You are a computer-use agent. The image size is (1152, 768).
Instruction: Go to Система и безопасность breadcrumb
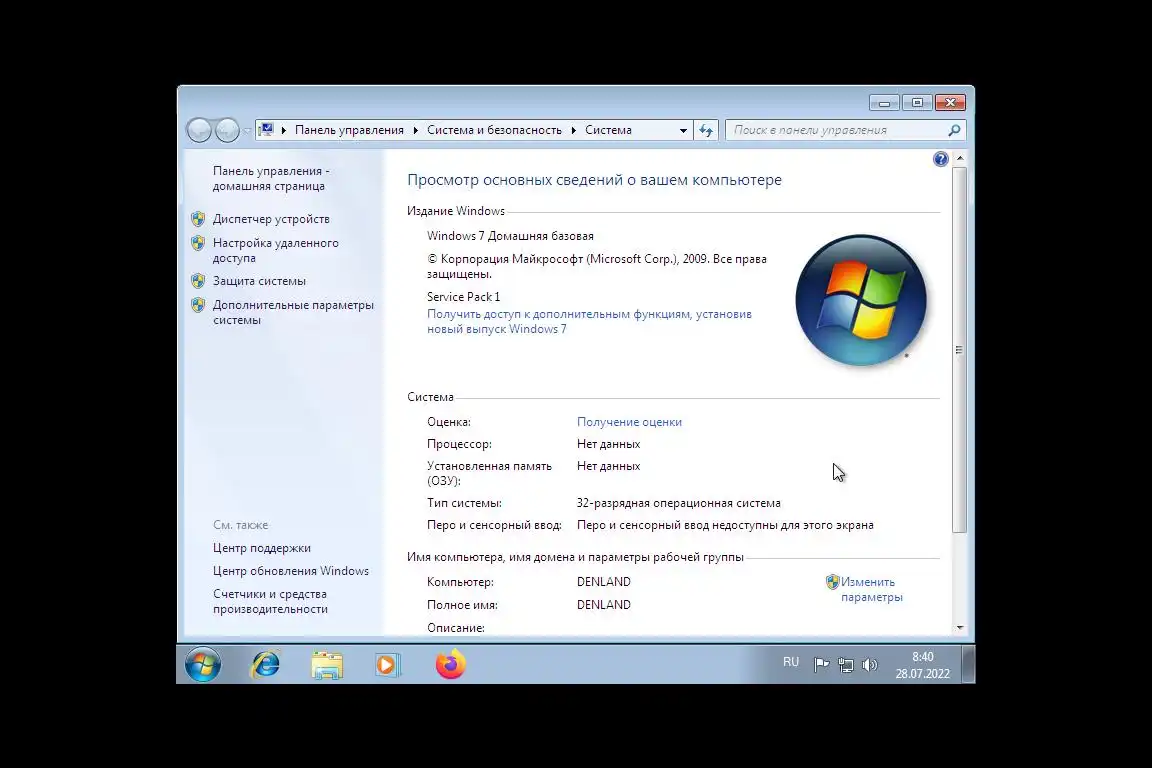pos(494,130)
